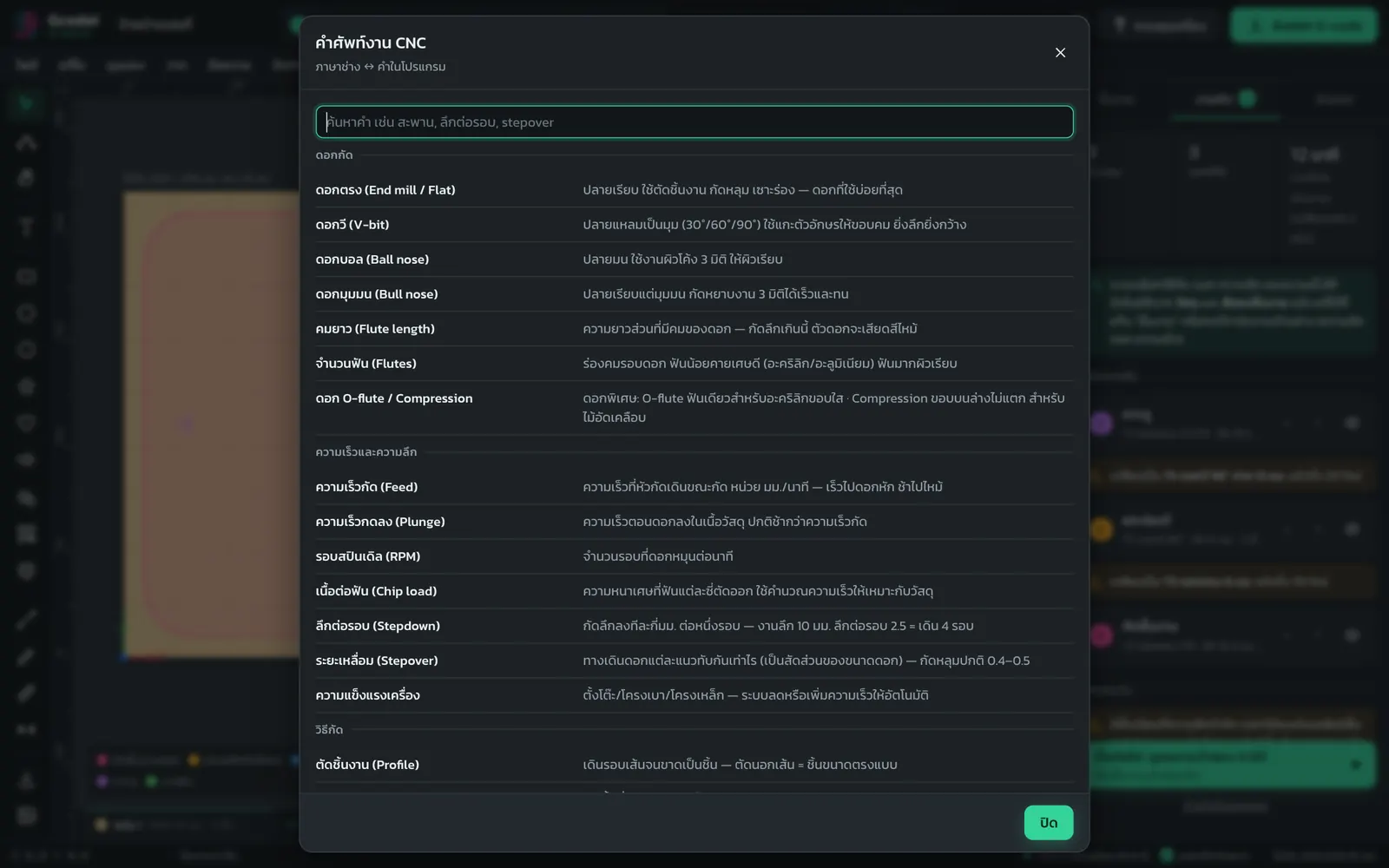Click the ดอกบอล (Ball nose) row
Screen dimensions: 1389x868
[x=694, y=260]
